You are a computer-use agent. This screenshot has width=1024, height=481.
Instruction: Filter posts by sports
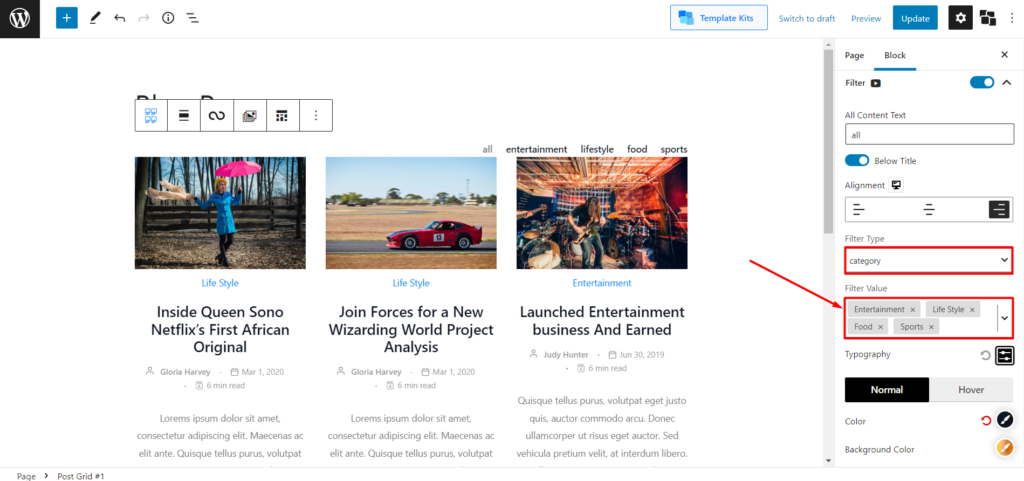click(674, 149)
